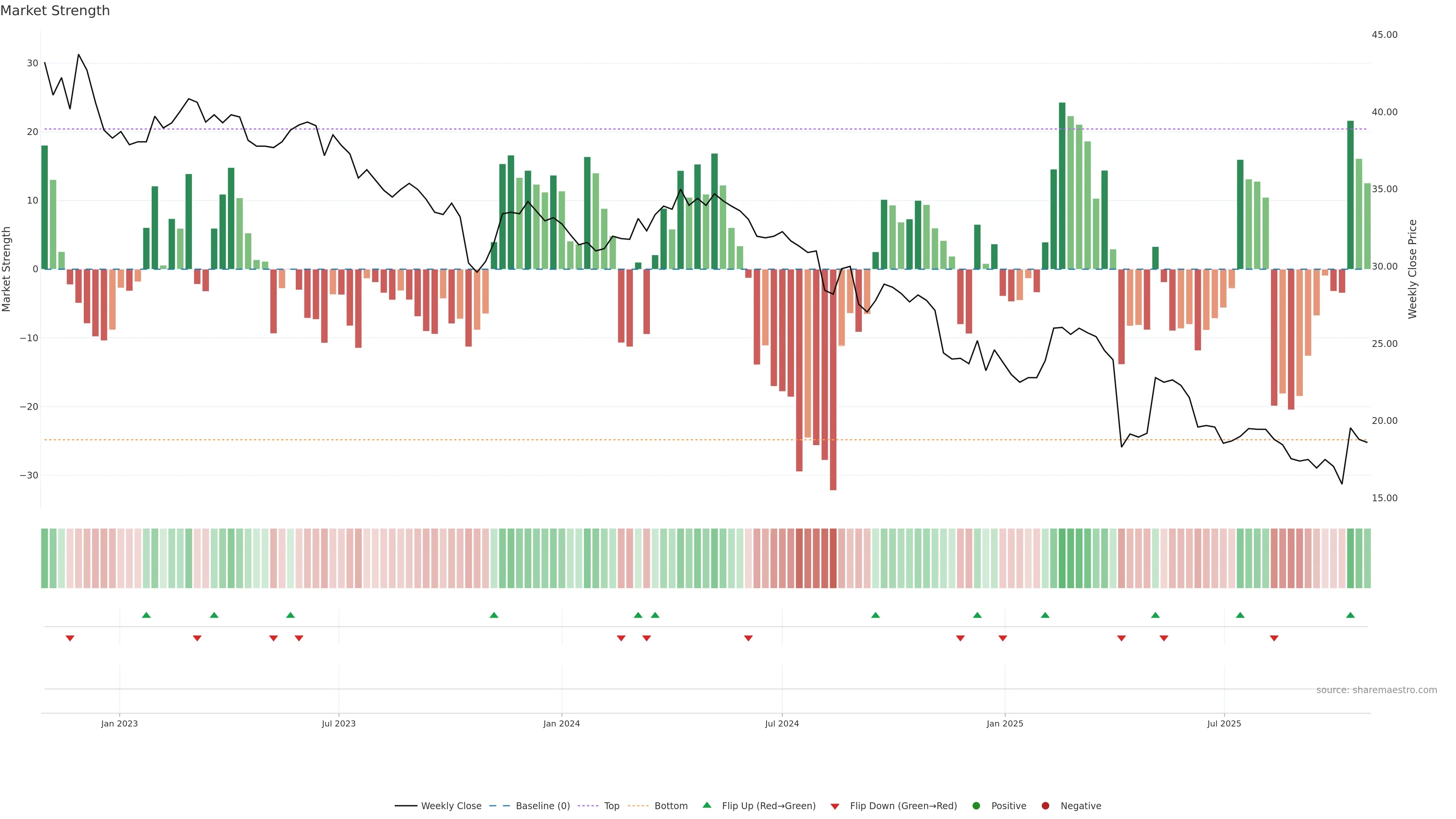1456x819 pixels.
Task: Click the first red flip-down triangle marker
Action: point(70,638)
